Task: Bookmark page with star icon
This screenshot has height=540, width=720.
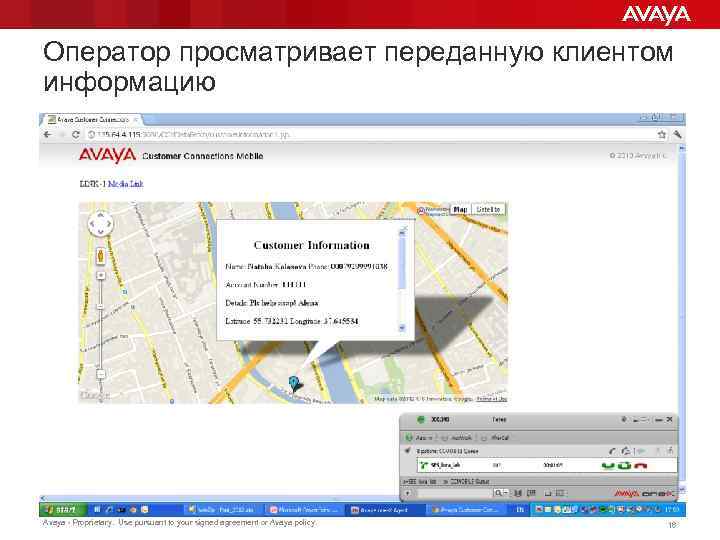Action: 662,135
